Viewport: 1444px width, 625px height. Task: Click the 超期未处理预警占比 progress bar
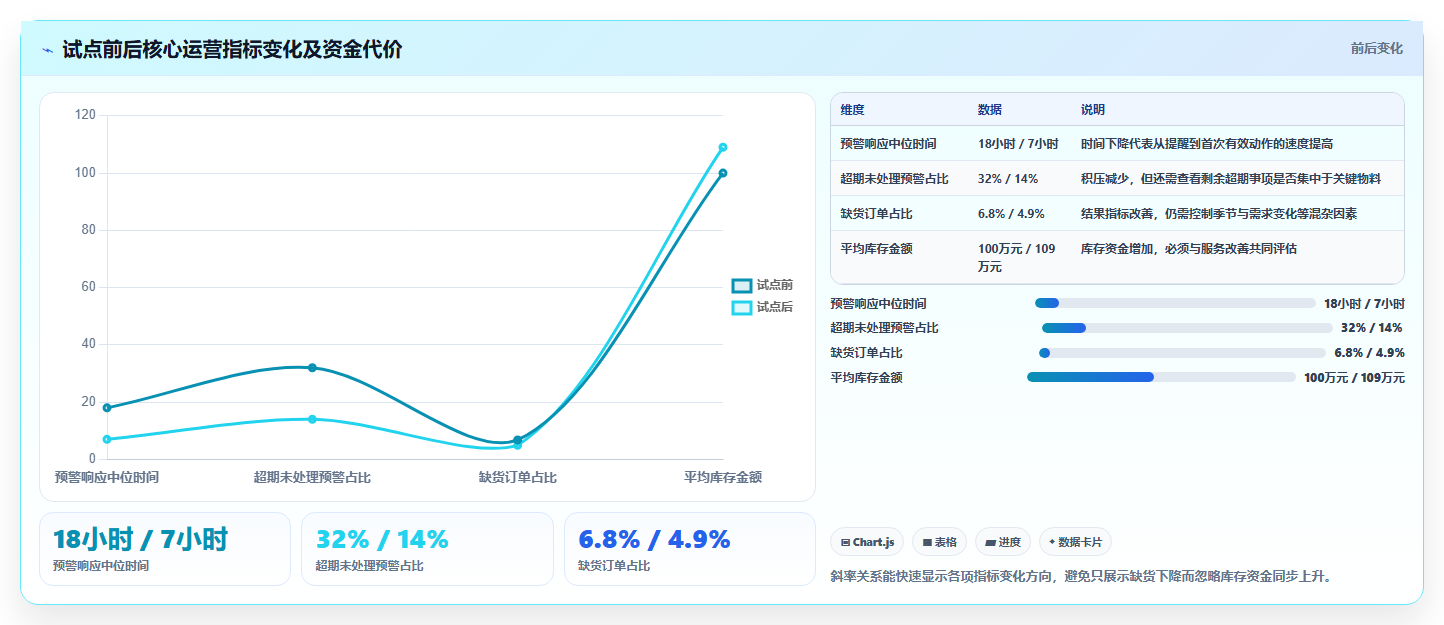1187,328
